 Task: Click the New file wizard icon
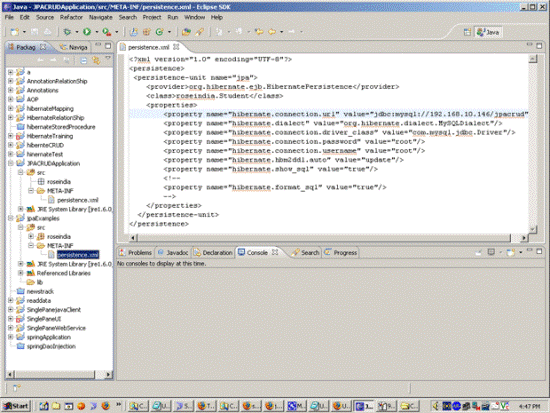point(15,32)
